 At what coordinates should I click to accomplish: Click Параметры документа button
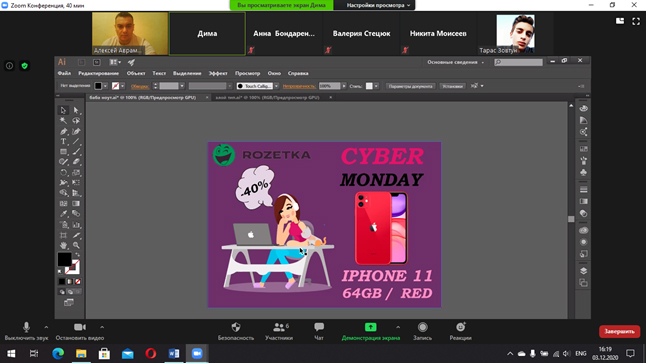point(410,86)
